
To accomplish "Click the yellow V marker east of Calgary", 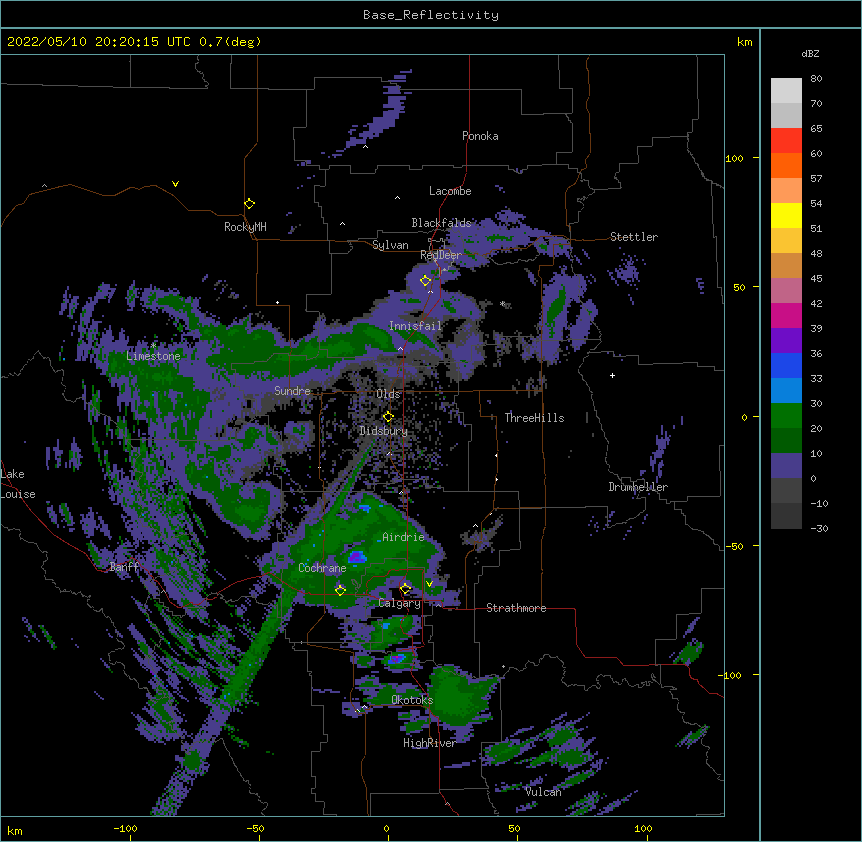I will click(x=429, y=584).
